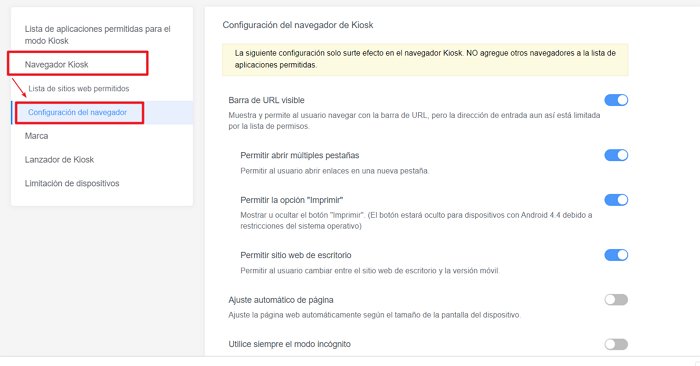Click the Ajuste automático de página label
This screenshot has height=366, width=700.
coord(281,300)
